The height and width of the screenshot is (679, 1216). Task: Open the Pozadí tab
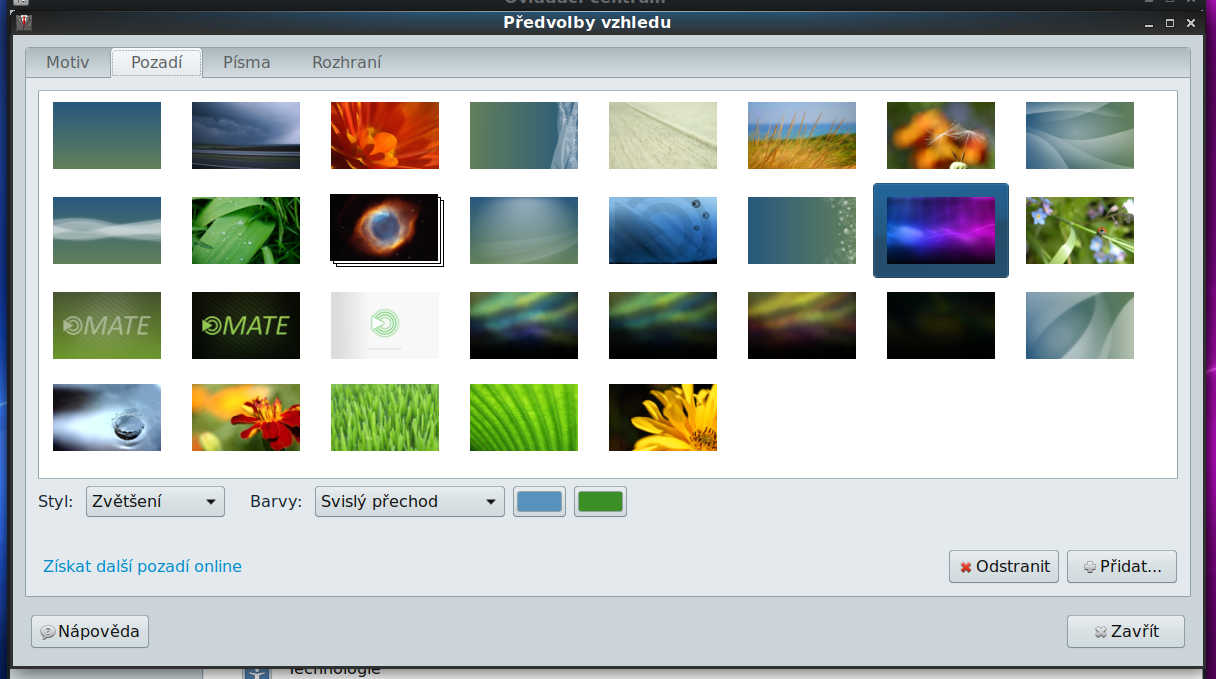pos(157,62)
